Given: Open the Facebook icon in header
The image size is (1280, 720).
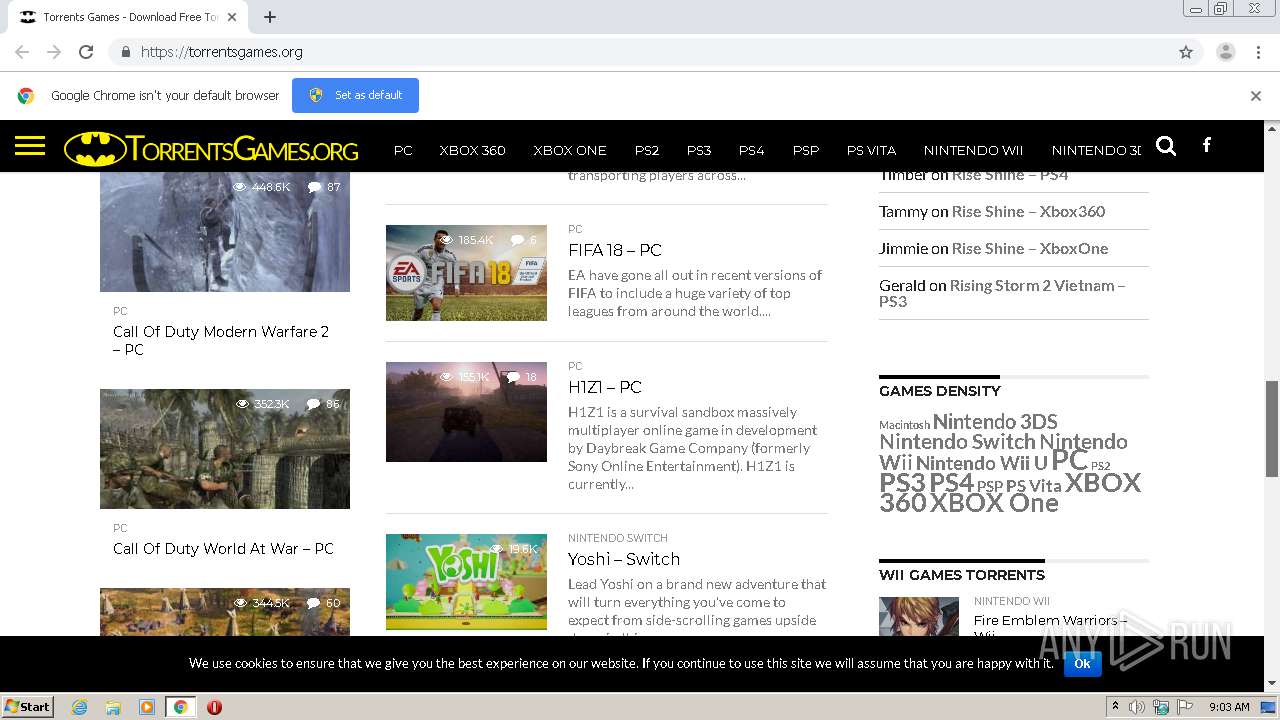Looking at the screenshot, I should point(1207,145).
